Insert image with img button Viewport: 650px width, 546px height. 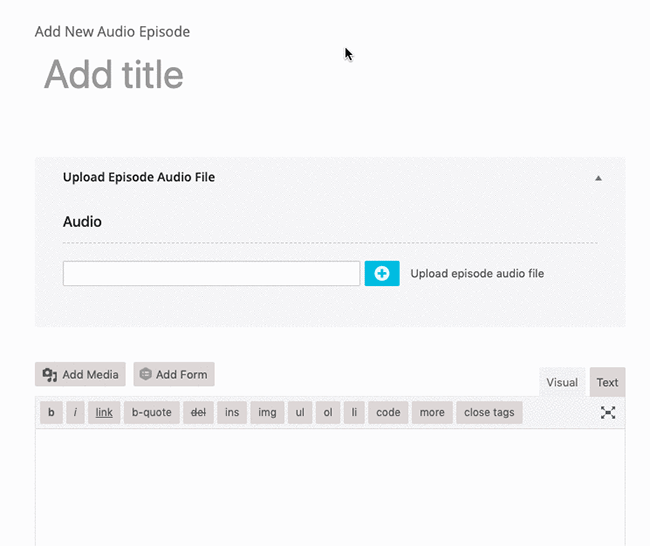[267, 413]
